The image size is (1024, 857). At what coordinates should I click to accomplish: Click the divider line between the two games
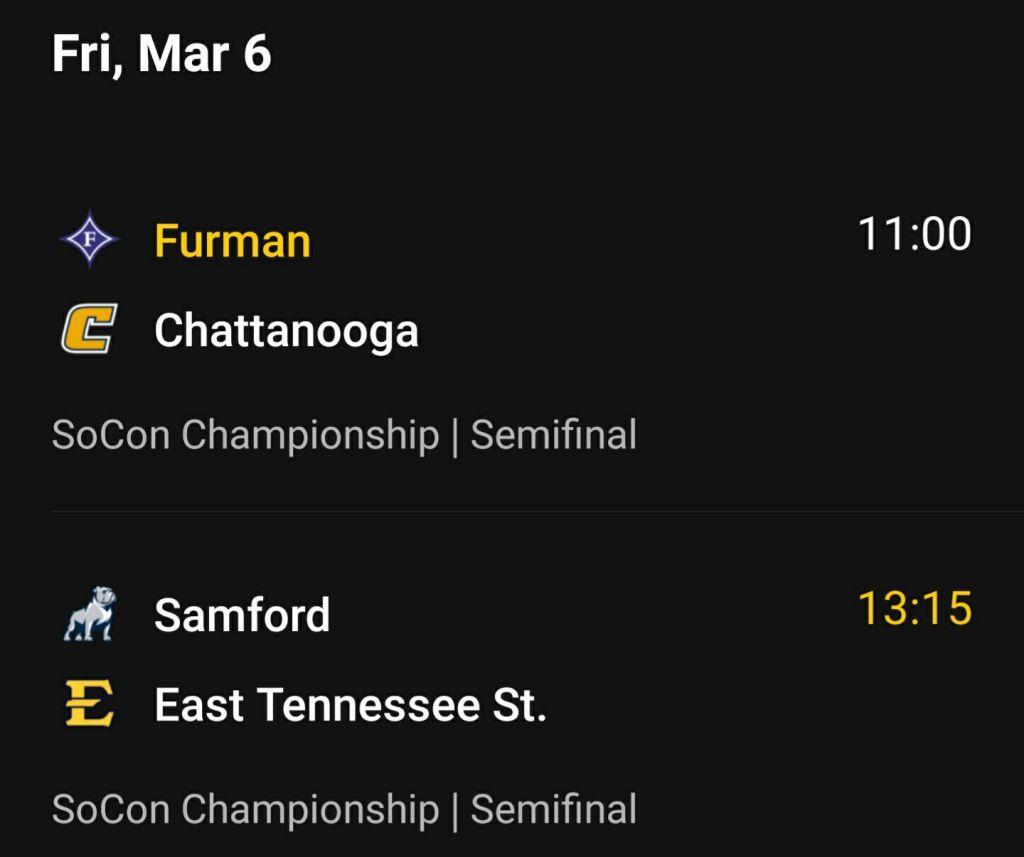click(x=512, y=512)
